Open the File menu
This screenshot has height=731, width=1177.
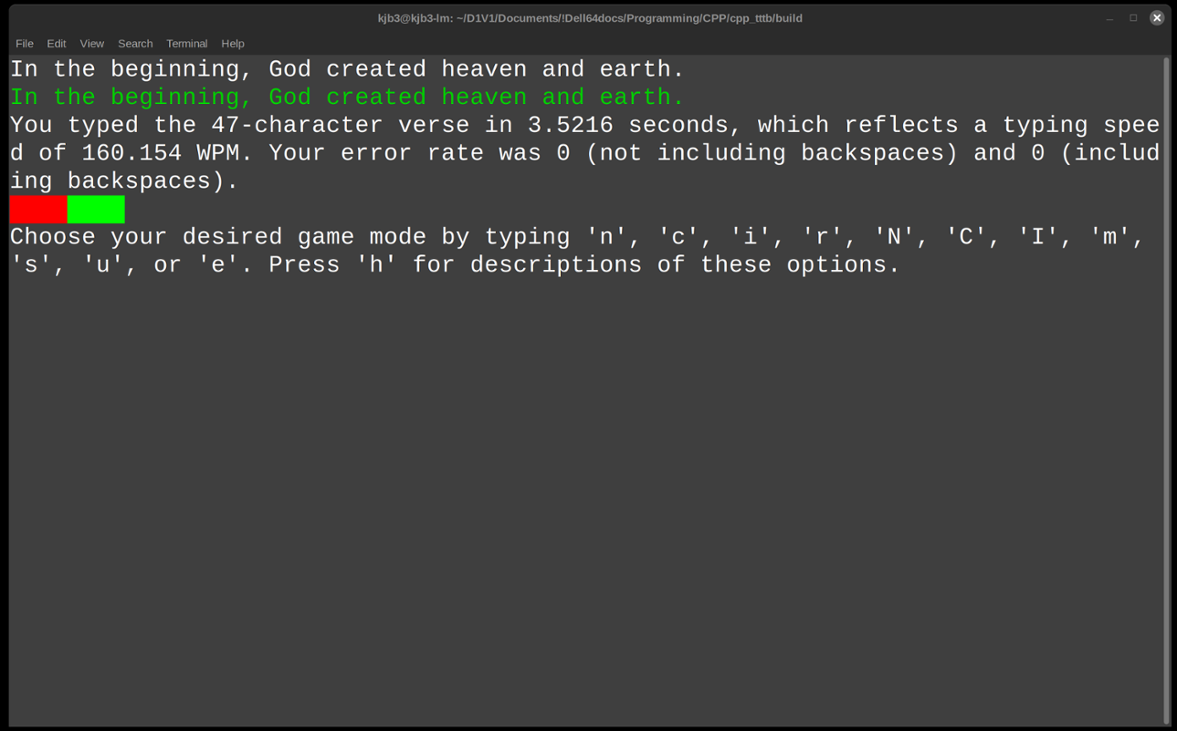24,43
